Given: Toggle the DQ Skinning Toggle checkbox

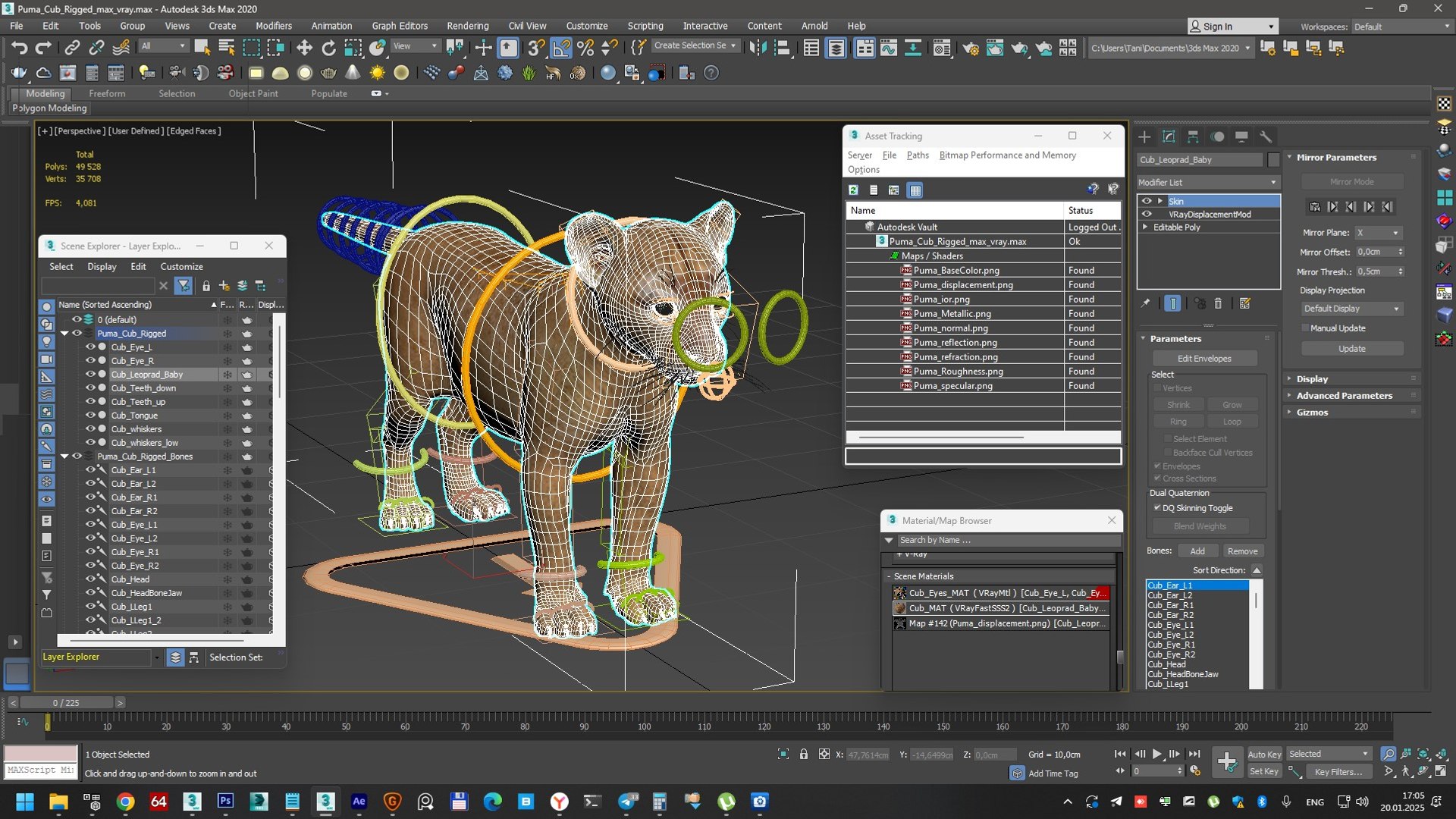Looking at the screenshot, I should (1157, 508).
